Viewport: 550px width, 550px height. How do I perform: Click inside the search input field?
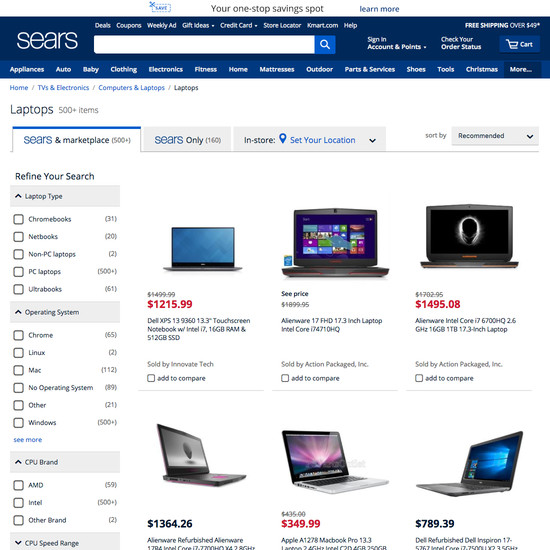click(204, 45)
